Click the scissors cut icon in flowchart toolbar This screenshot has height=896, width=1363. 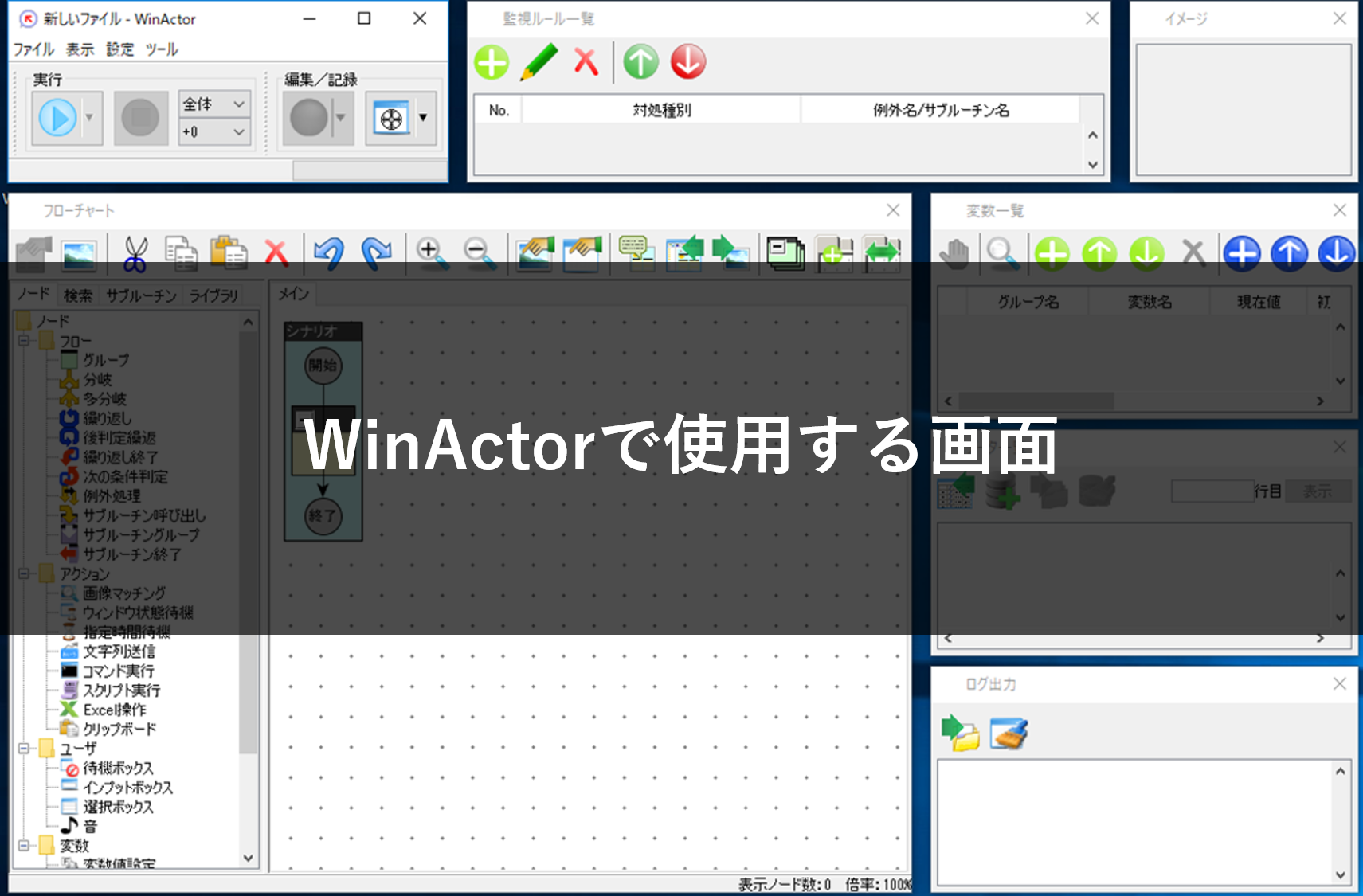pos(135,253)
